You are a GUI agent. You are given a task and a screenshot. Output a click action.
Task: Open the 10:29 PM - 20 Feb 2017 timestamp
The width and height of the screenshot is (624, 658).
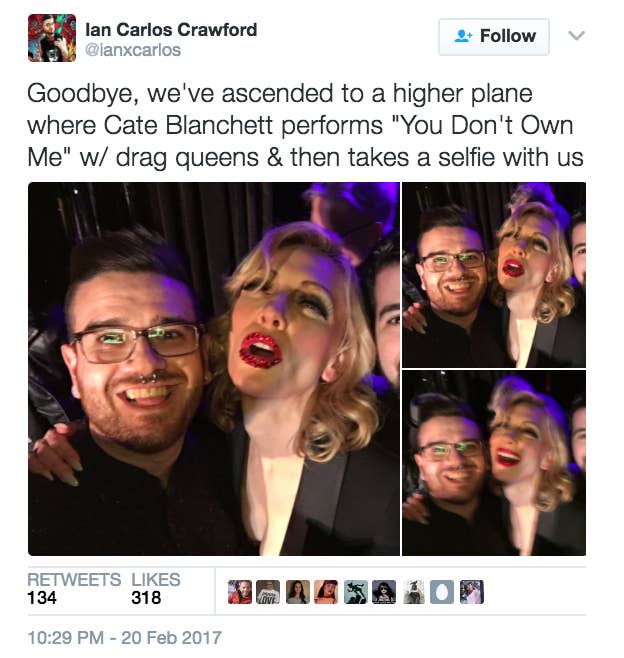click(x=124, y=638)
